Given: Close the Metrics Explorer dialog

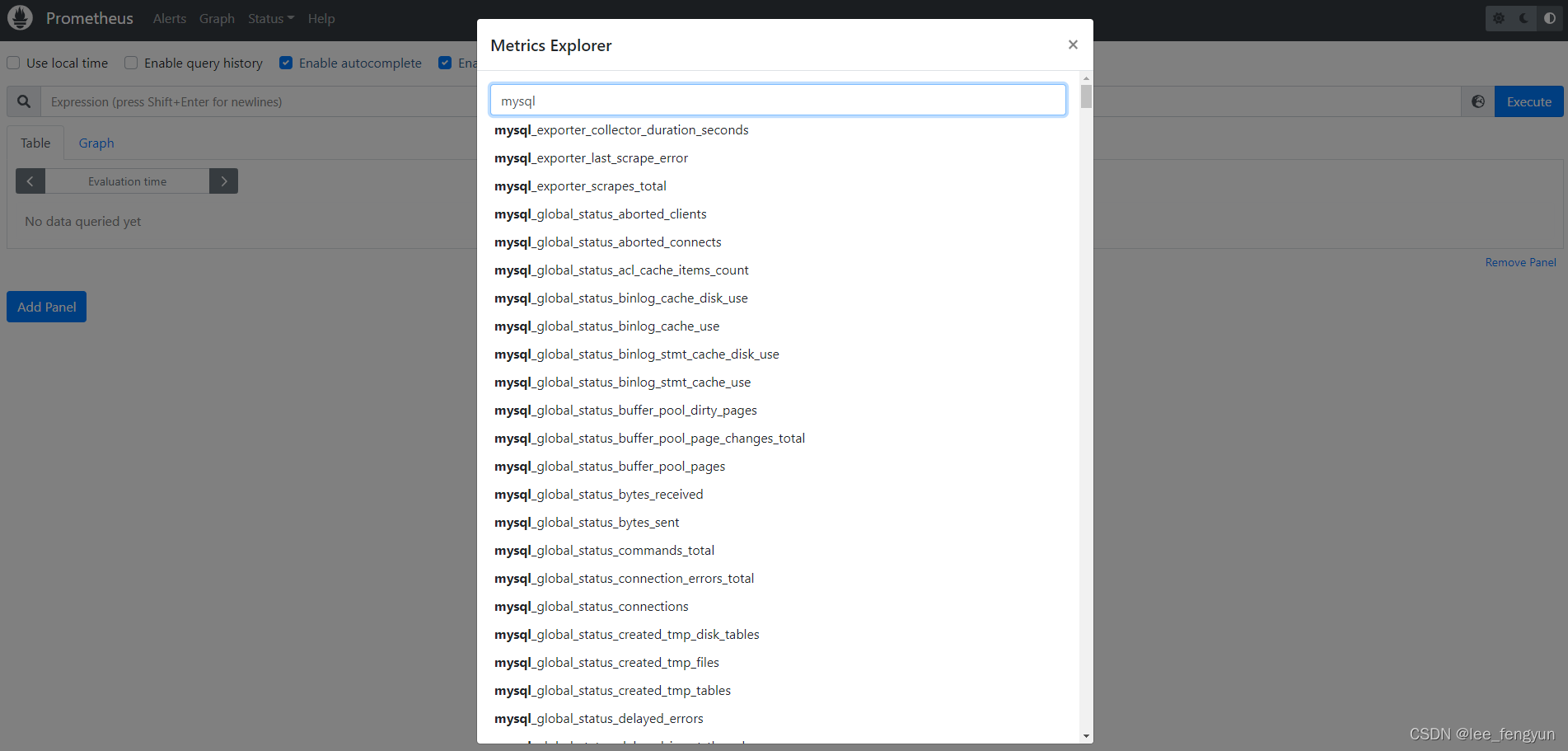Looking at the screenshot, I should pyautogui.click(x=1073, y=45).
